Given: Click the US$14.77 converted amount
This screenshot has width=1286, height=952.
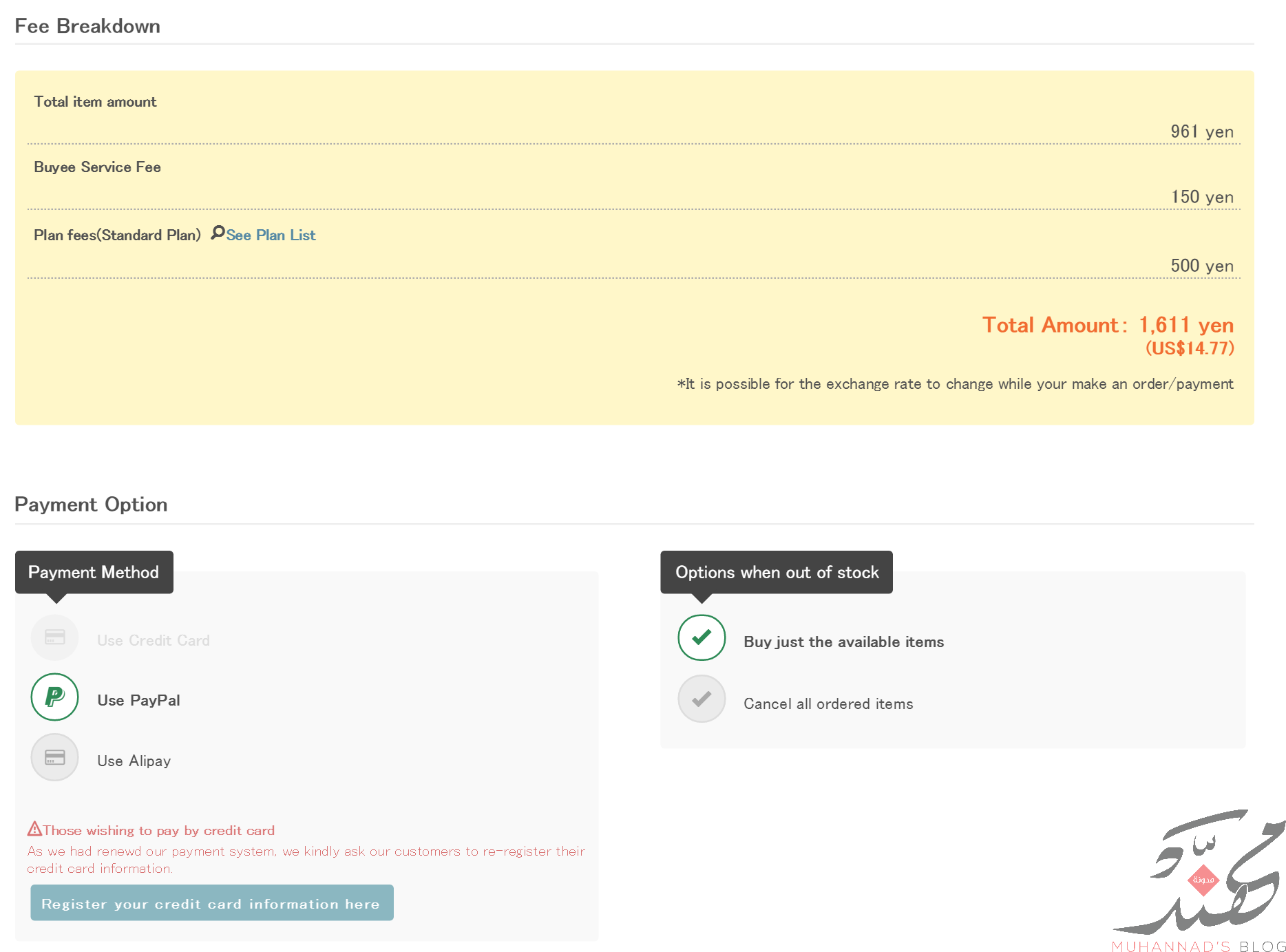Looking at the screenshot, I should [x=1189, y=348].
